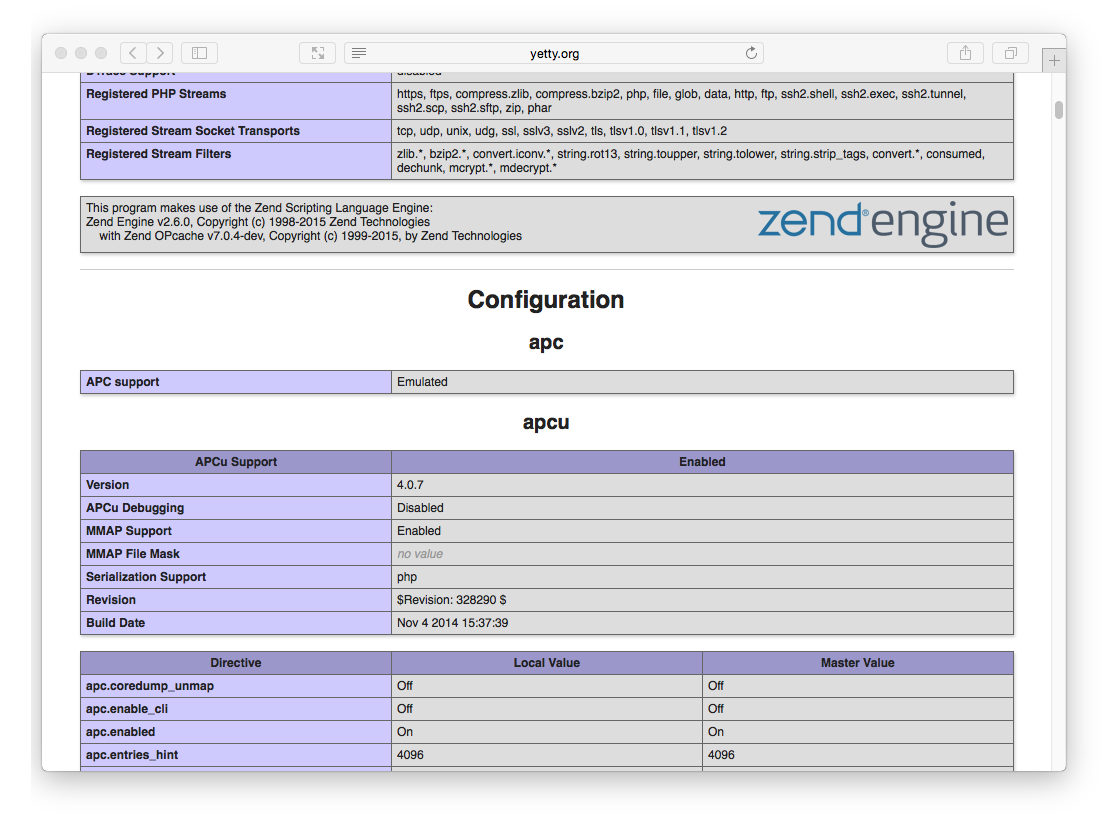Click the Build Date value cell
1108x821 pixels.
453,623
